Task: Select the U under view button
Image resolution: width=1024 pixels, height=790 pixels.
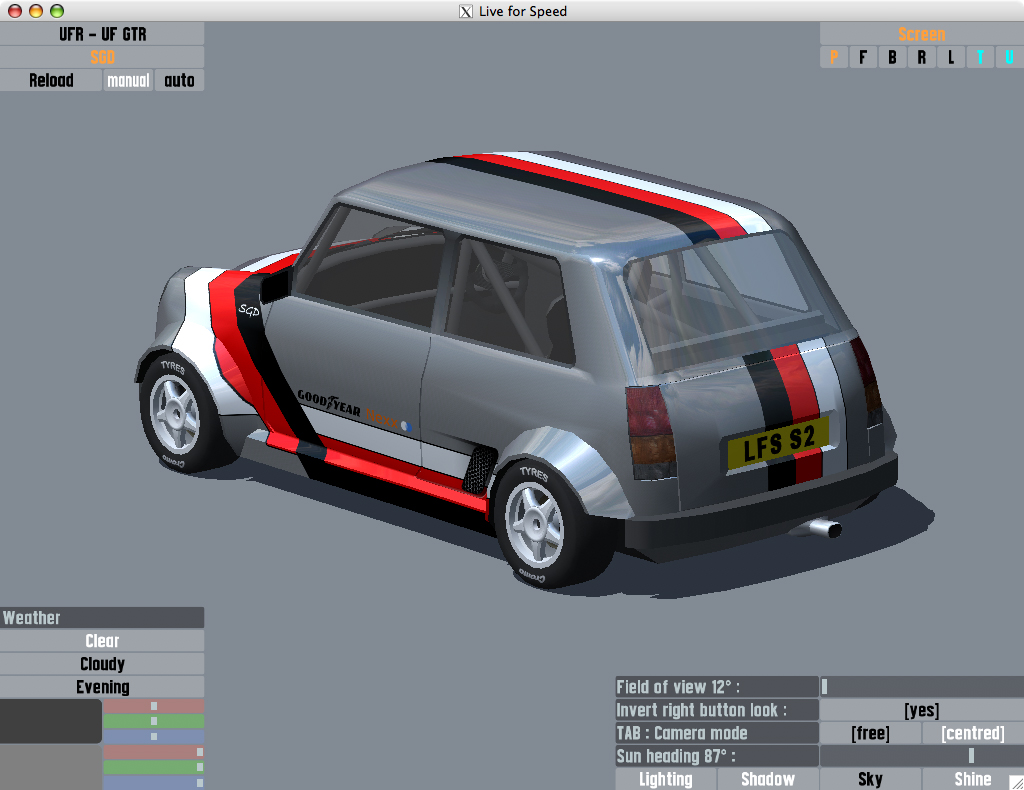Action: [x=1010, y=57]
